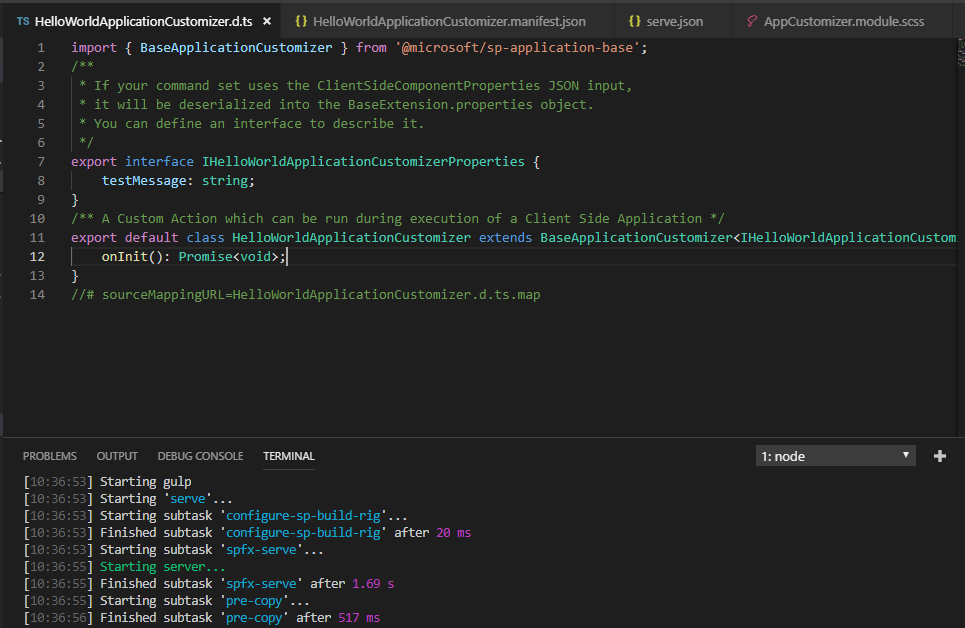This screenshot has width=965, height=628.
Task: Open the terminal selector dropdown arrow
Action: pos(907,455)
